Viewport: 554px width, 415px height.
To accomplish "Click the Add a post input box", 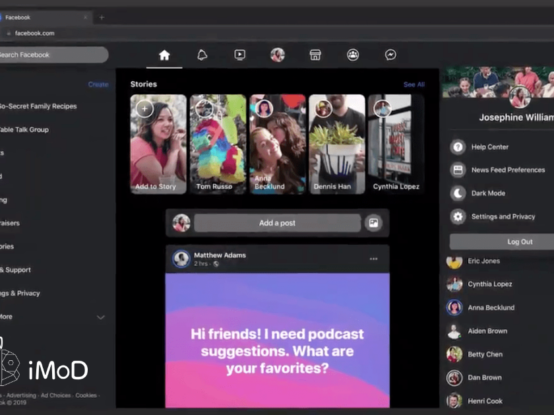I will coord(277,223).
